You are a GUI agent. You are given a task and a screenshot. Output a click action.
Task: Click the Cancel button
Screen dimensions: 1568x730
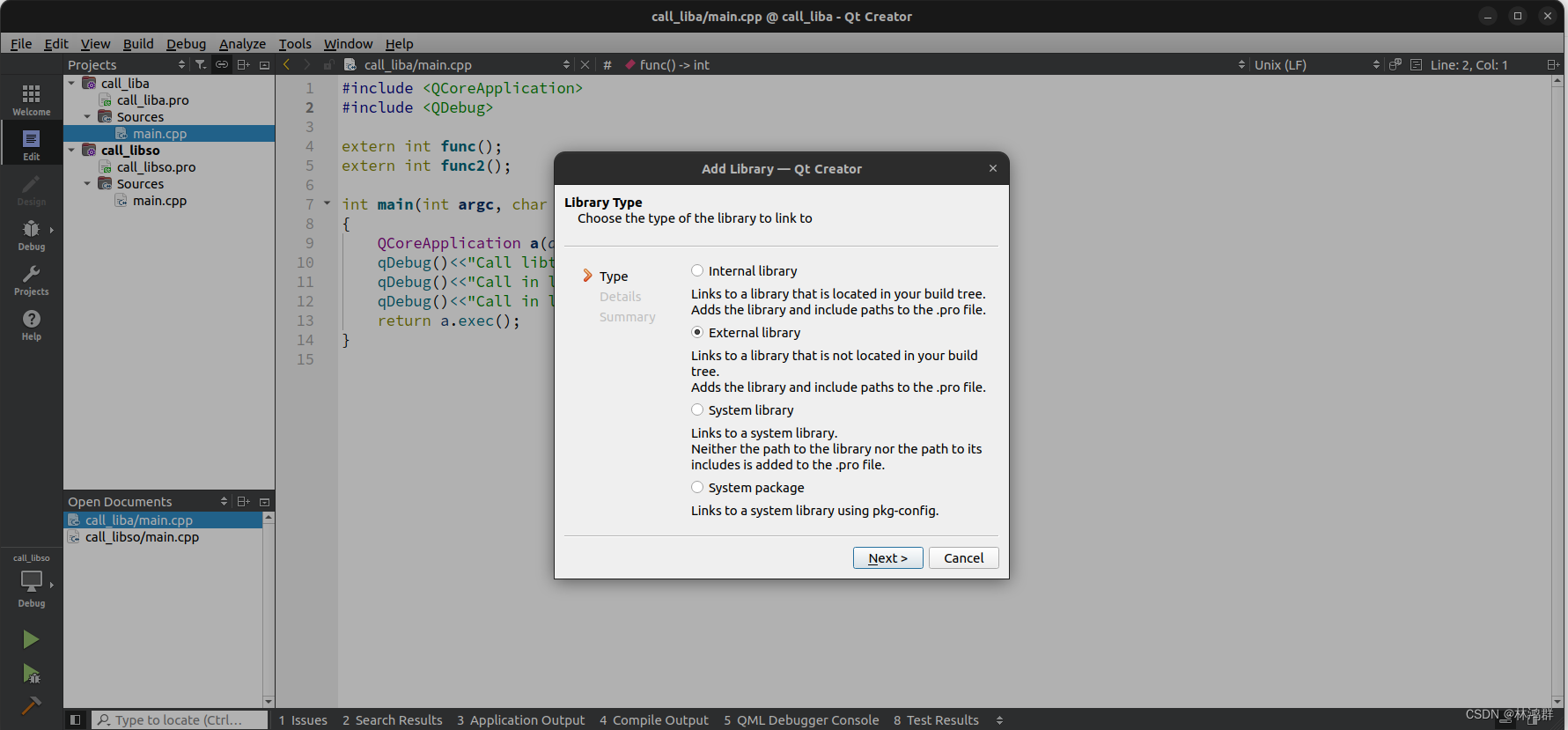(x=963, y=557)
